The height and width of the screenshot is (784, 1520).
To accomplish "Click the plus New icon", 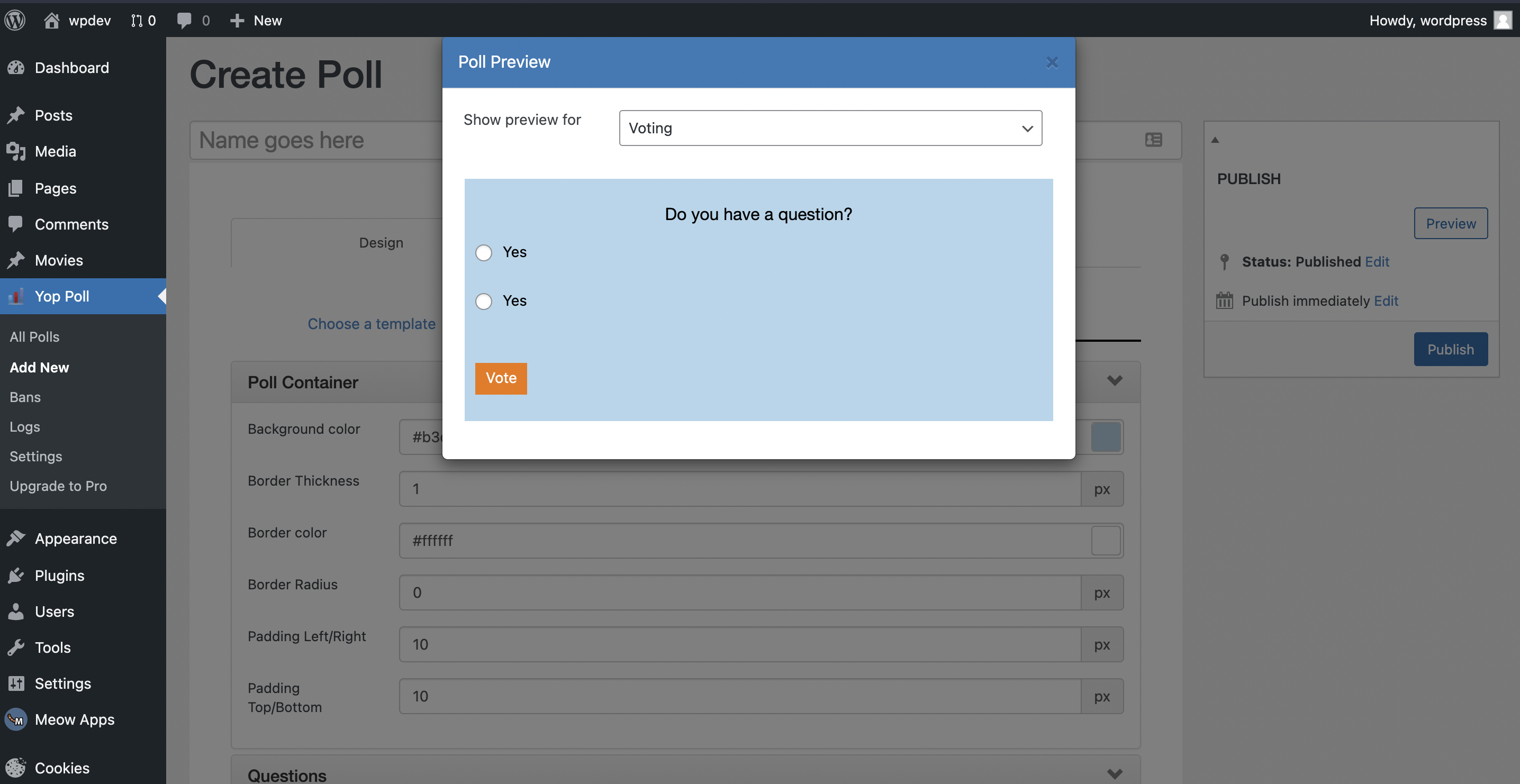I will pos(237,20).
